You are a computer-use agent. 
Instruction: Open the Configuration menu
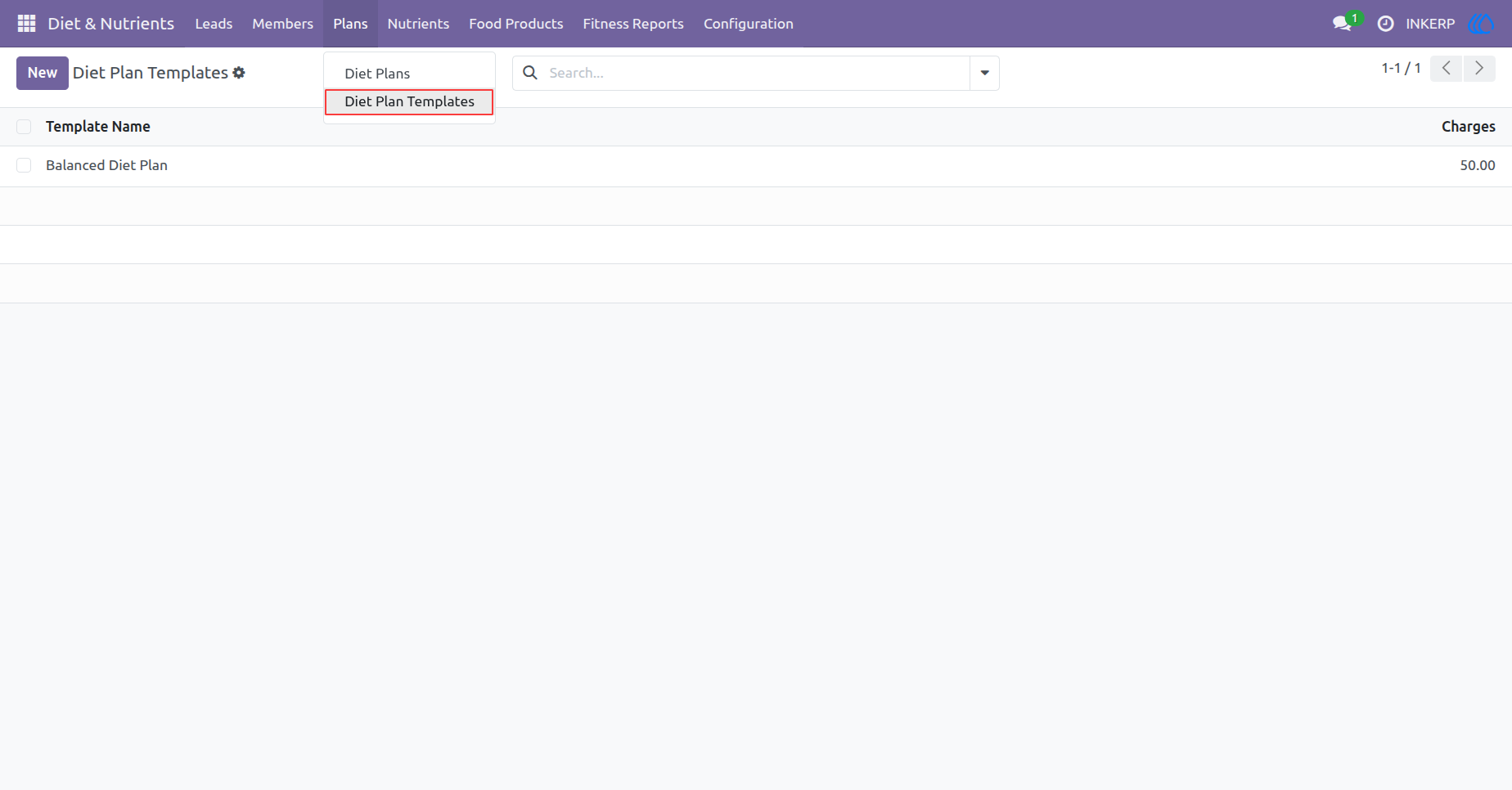[749, 24]
